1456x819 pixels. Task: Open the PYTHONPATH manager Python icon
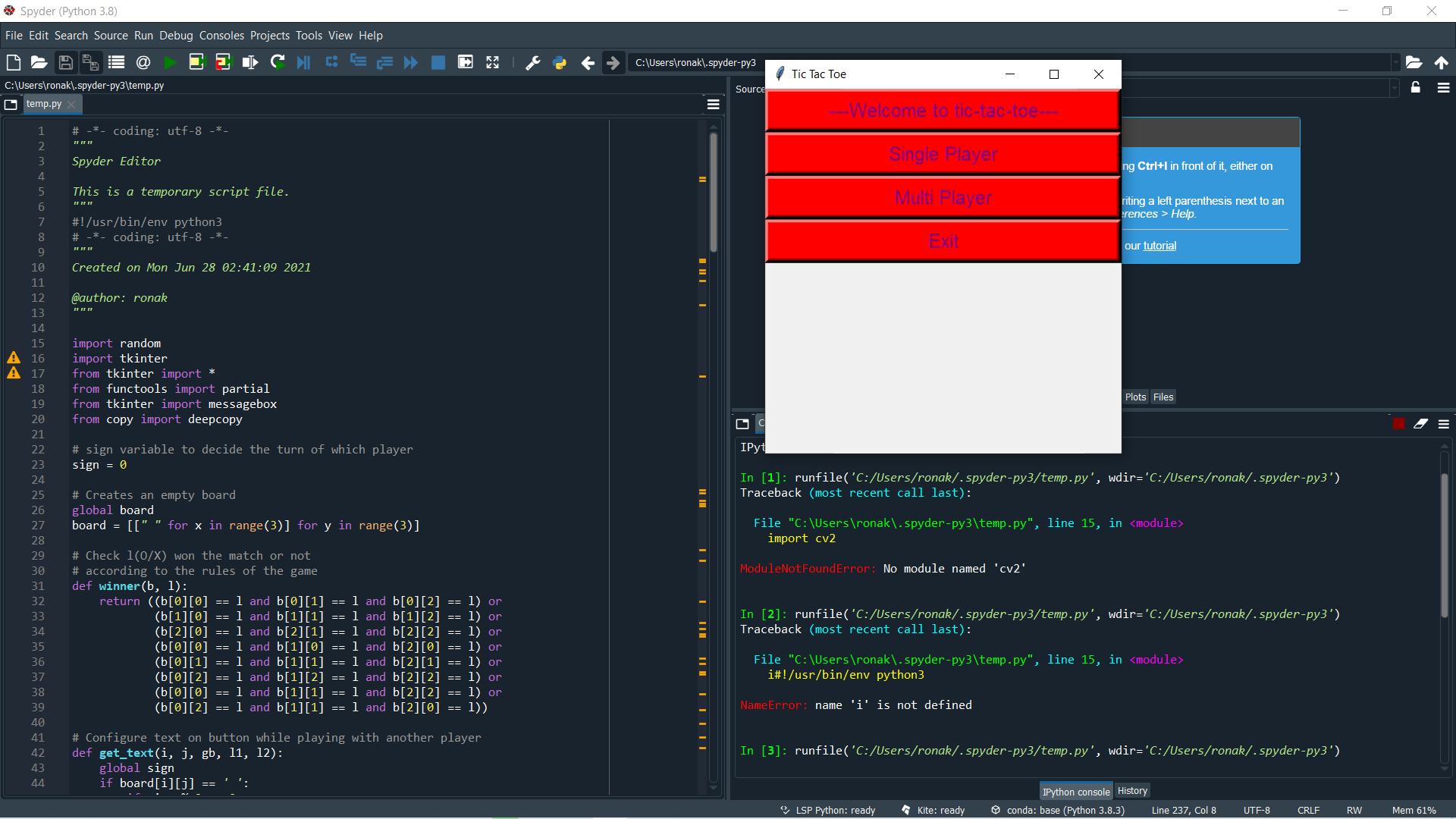[x=560, y=63]
